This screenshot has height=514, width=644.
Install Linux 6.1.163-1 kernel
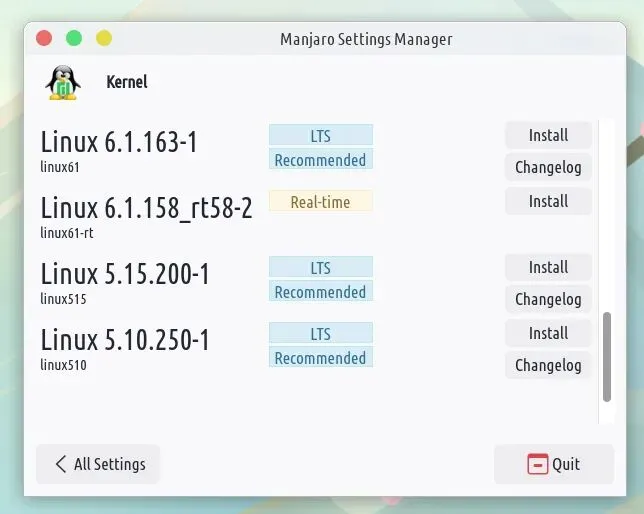click(548, 135)
